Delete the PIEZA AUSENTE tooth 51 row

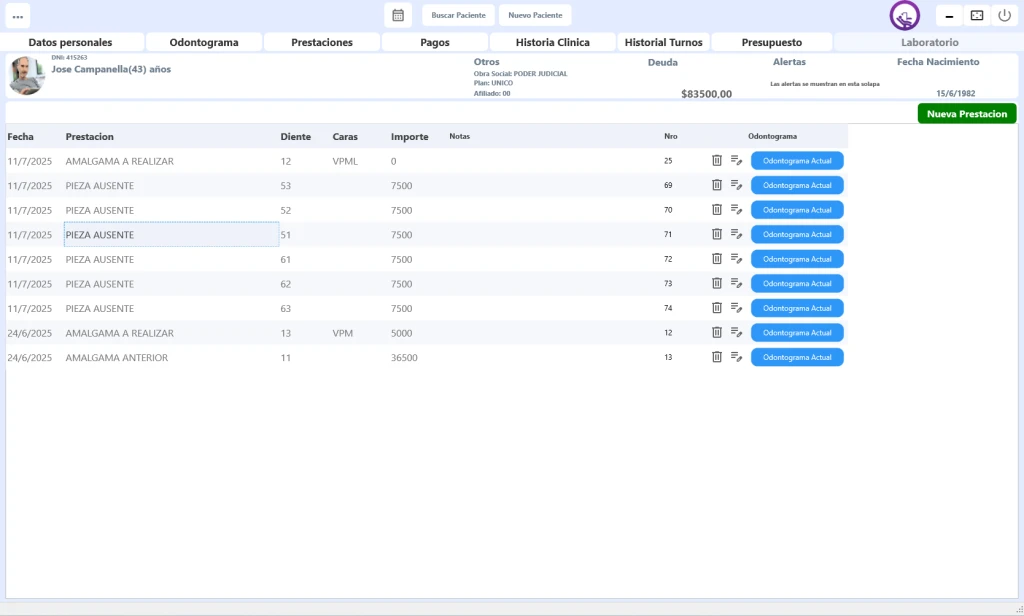(x=716, y=234)
